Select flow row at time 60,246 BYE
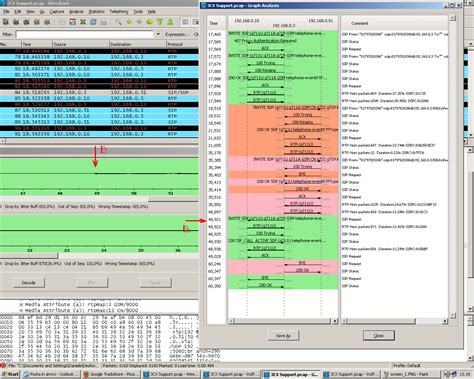This screenshot has width=474, height=379. [x=283, y=264]
